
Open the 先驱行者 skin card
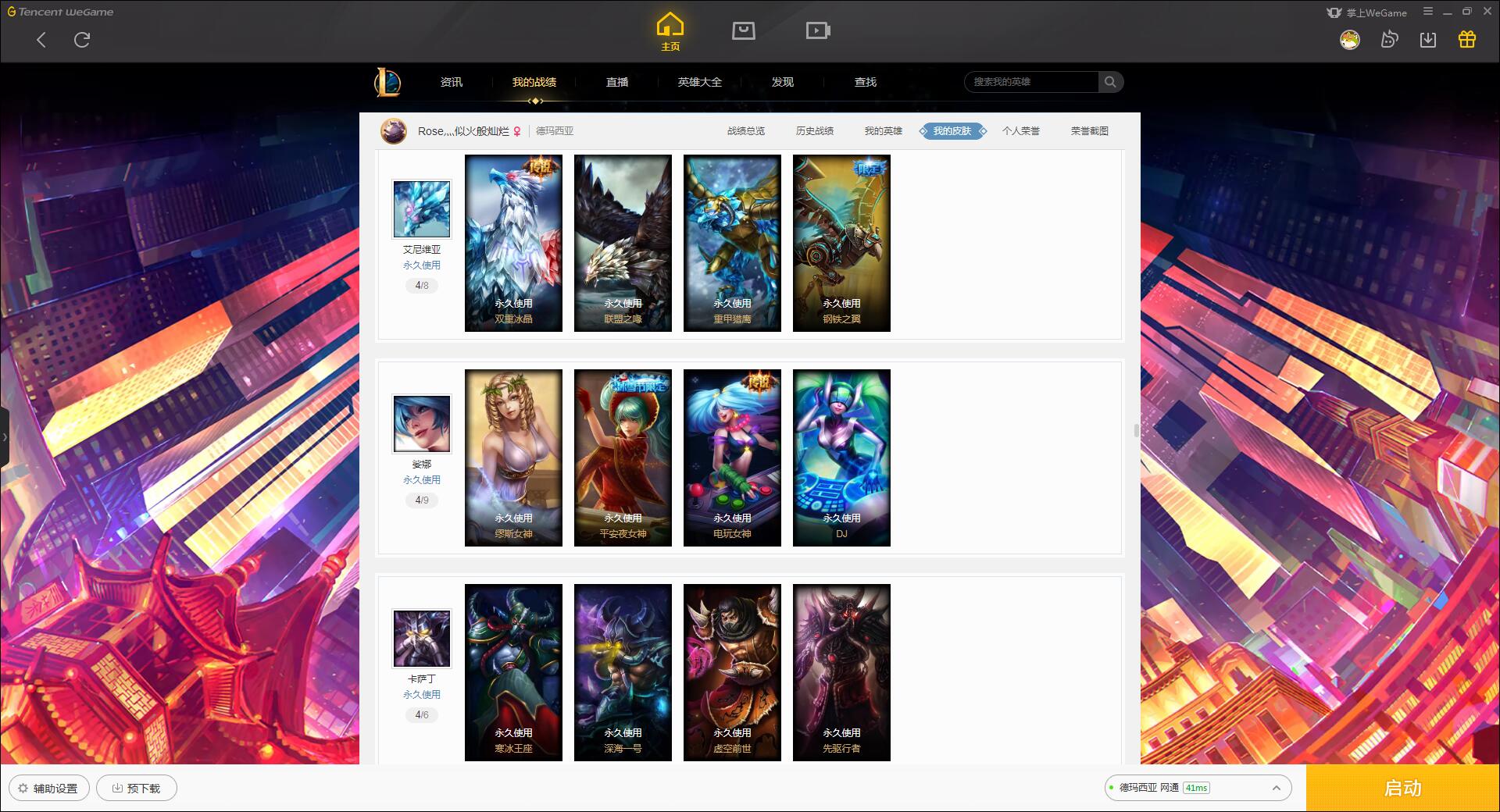[x=841, y=672]
